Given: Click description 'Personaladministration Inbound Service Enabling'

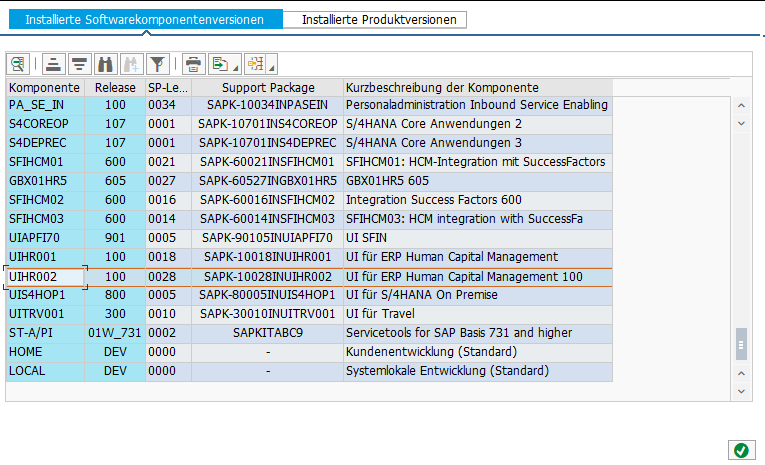Looking at the screenshot, I should point(477,105).
